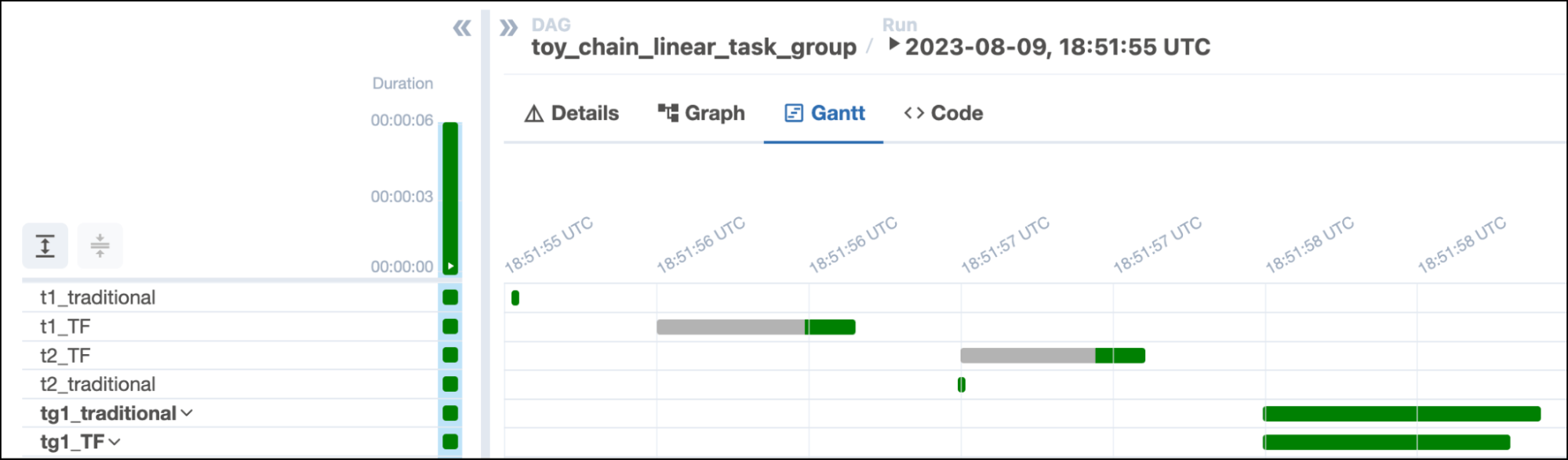Viewport: 1568px width, 460px height.
Task: Select the Gantt tab
Action: [x=824, y=114]
